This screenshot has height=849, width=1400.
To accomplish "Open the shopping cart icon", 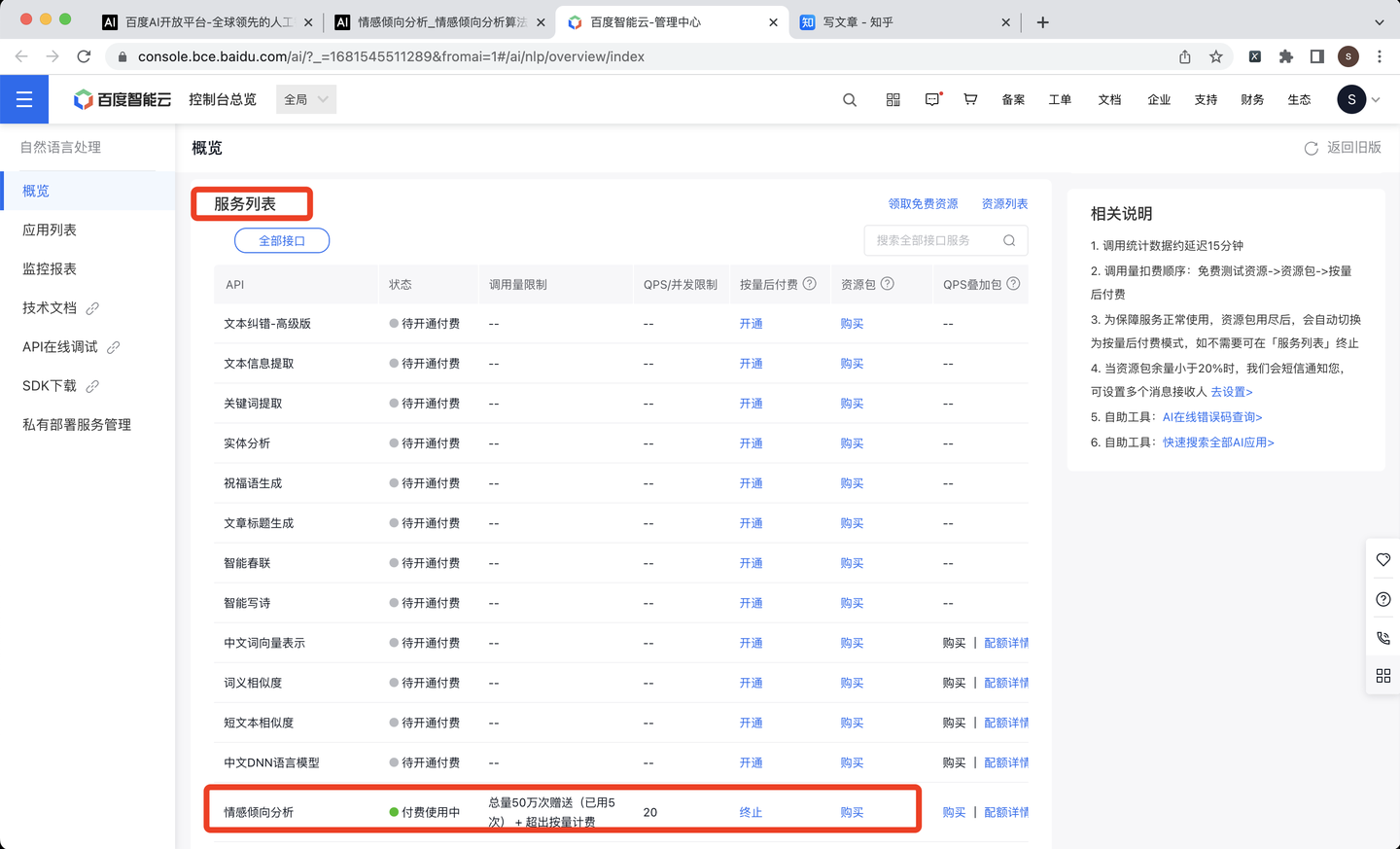I will pos(970,99).
